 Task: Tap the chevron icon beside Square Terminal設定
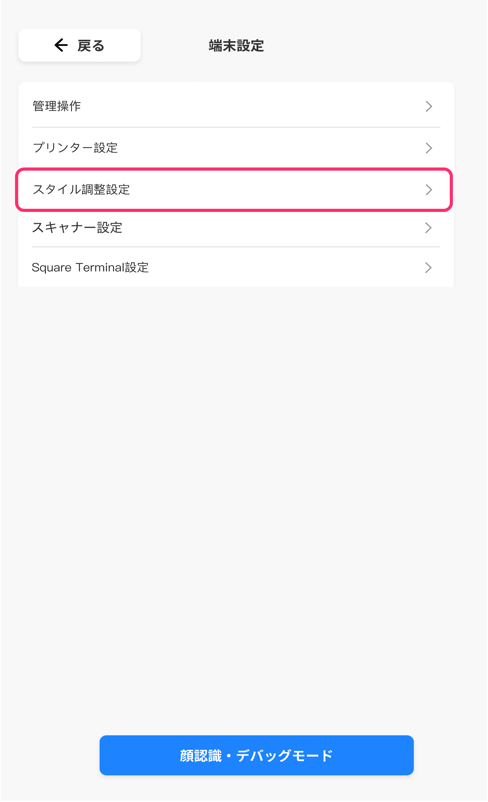(429, 268)
